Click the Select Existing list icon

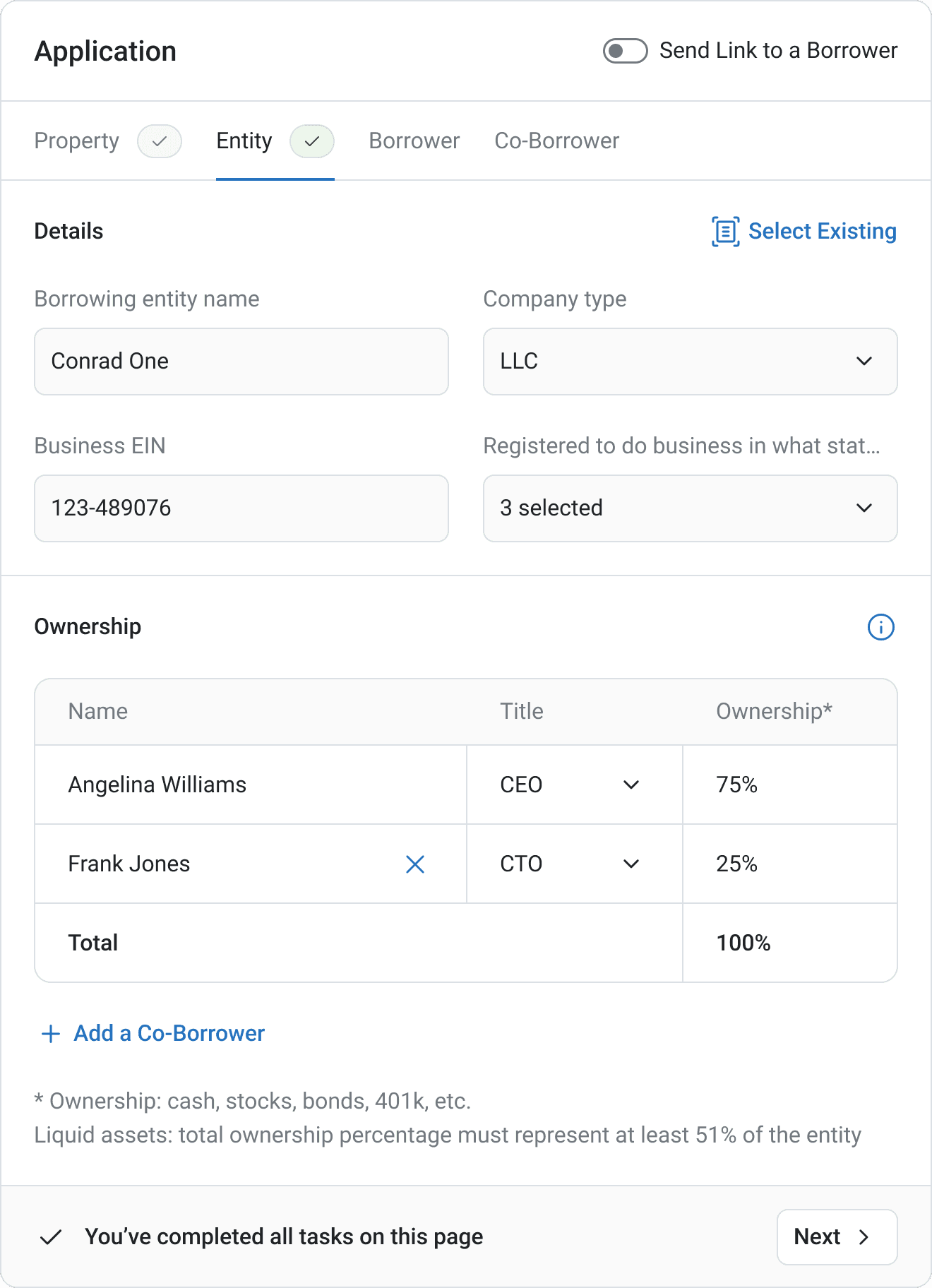(x=725, y=232)
